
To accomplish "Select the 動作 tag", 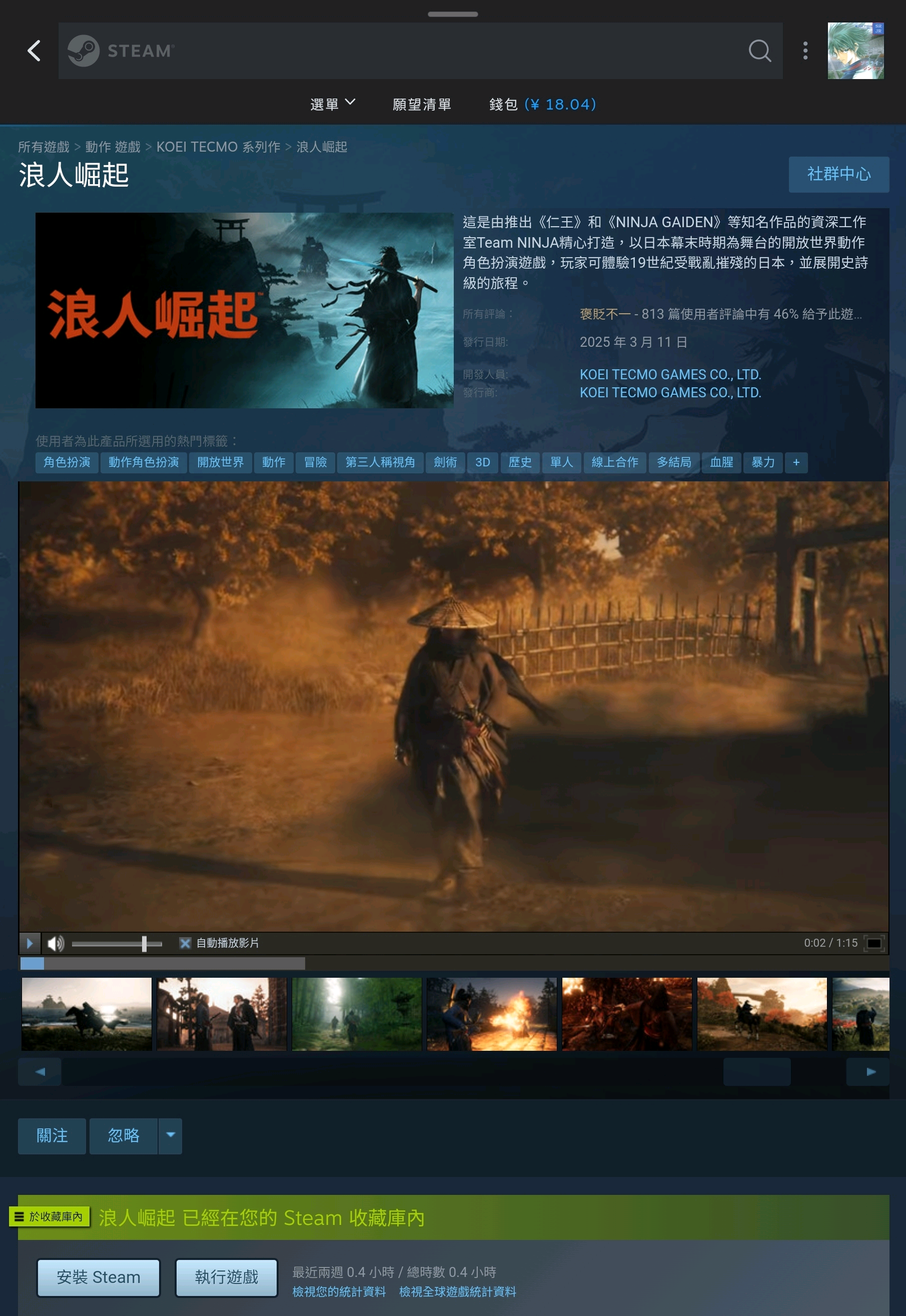I will (x=274, y=462).
